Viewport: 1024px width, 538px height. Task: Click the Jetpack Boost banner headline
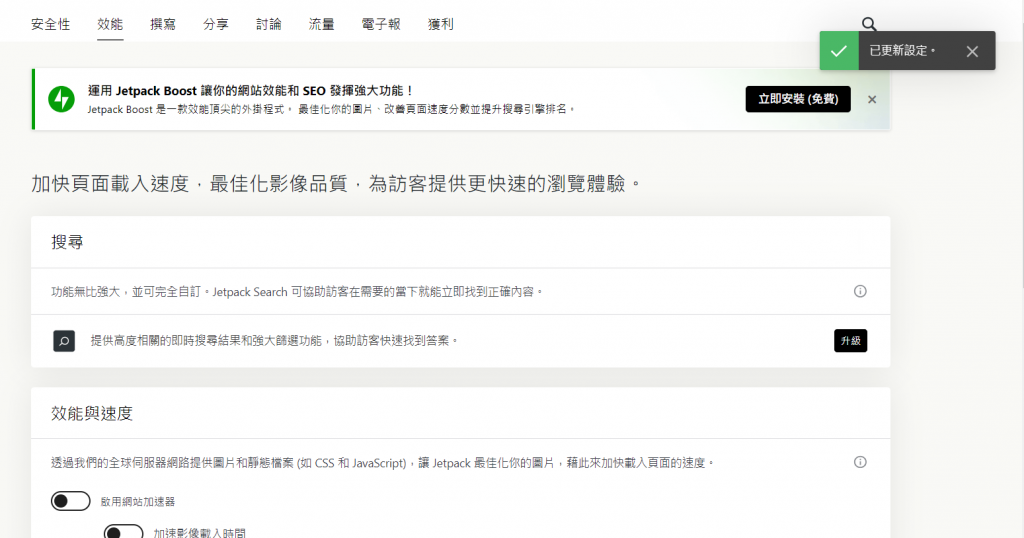coord(251,91)
